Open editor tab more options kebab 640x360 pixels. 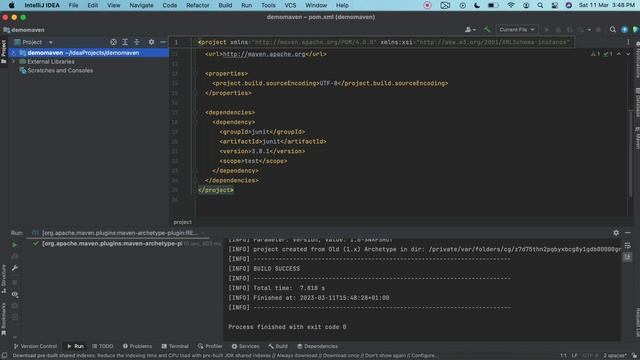click(x=628, y=42)
